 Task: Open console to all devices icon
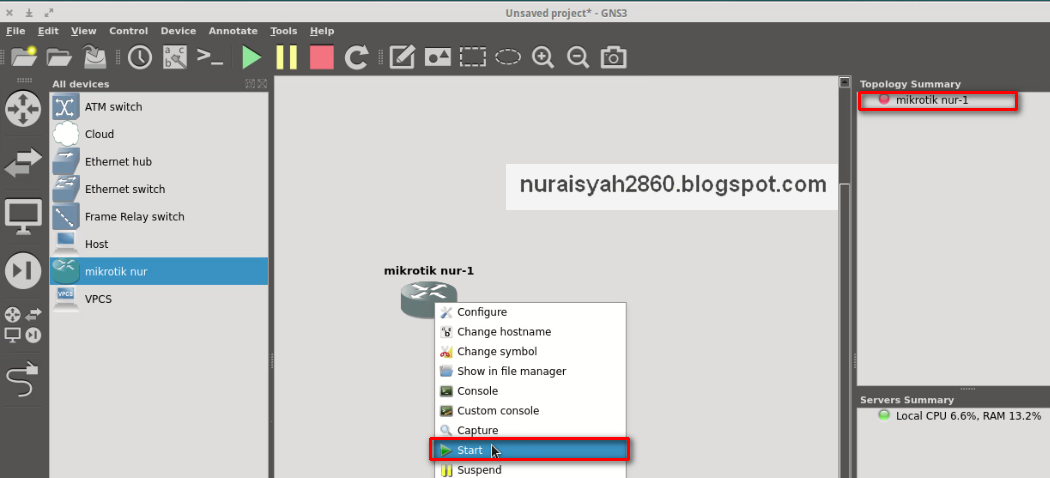tap(210, 57)
